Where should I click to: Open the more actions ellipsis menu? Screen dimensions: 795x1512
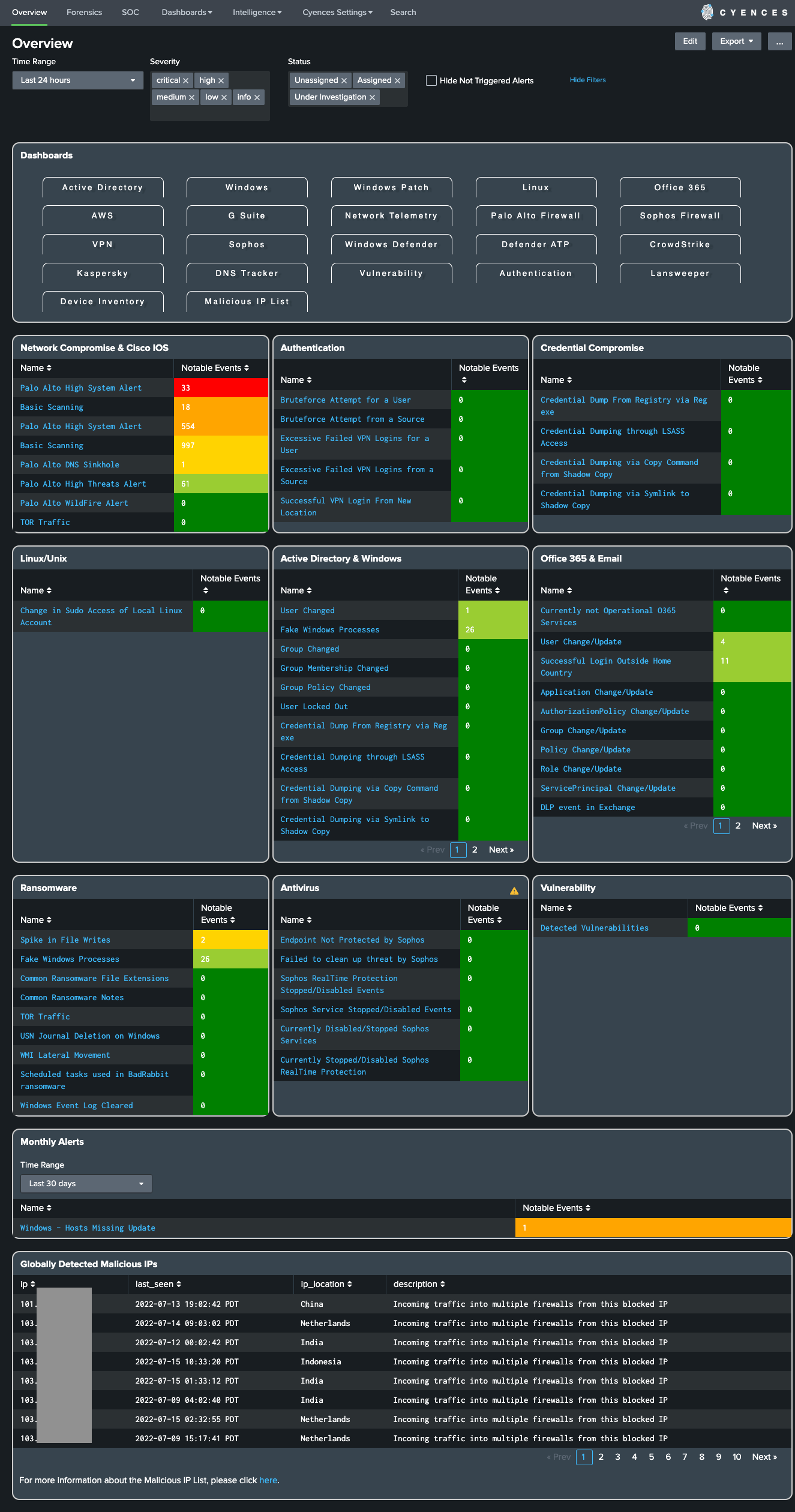[x=779, y=41]
